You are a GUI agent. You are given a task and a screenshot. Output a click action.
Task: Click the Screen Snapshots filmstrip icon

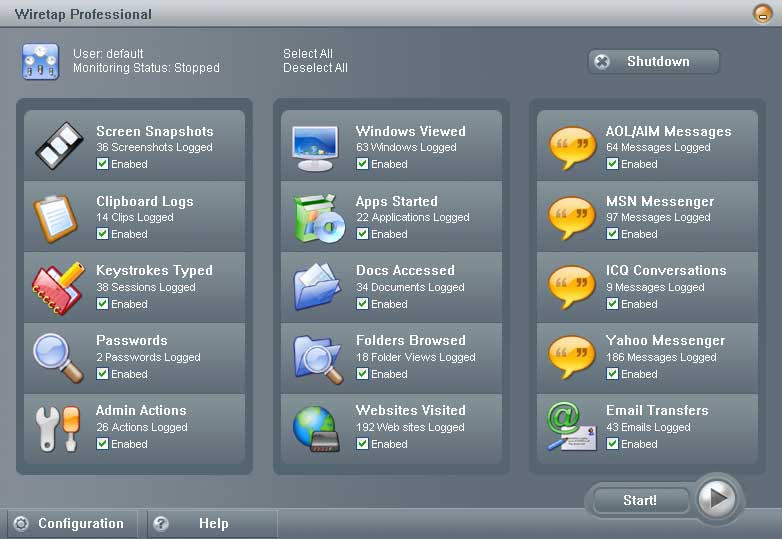(x=59, y=146)
